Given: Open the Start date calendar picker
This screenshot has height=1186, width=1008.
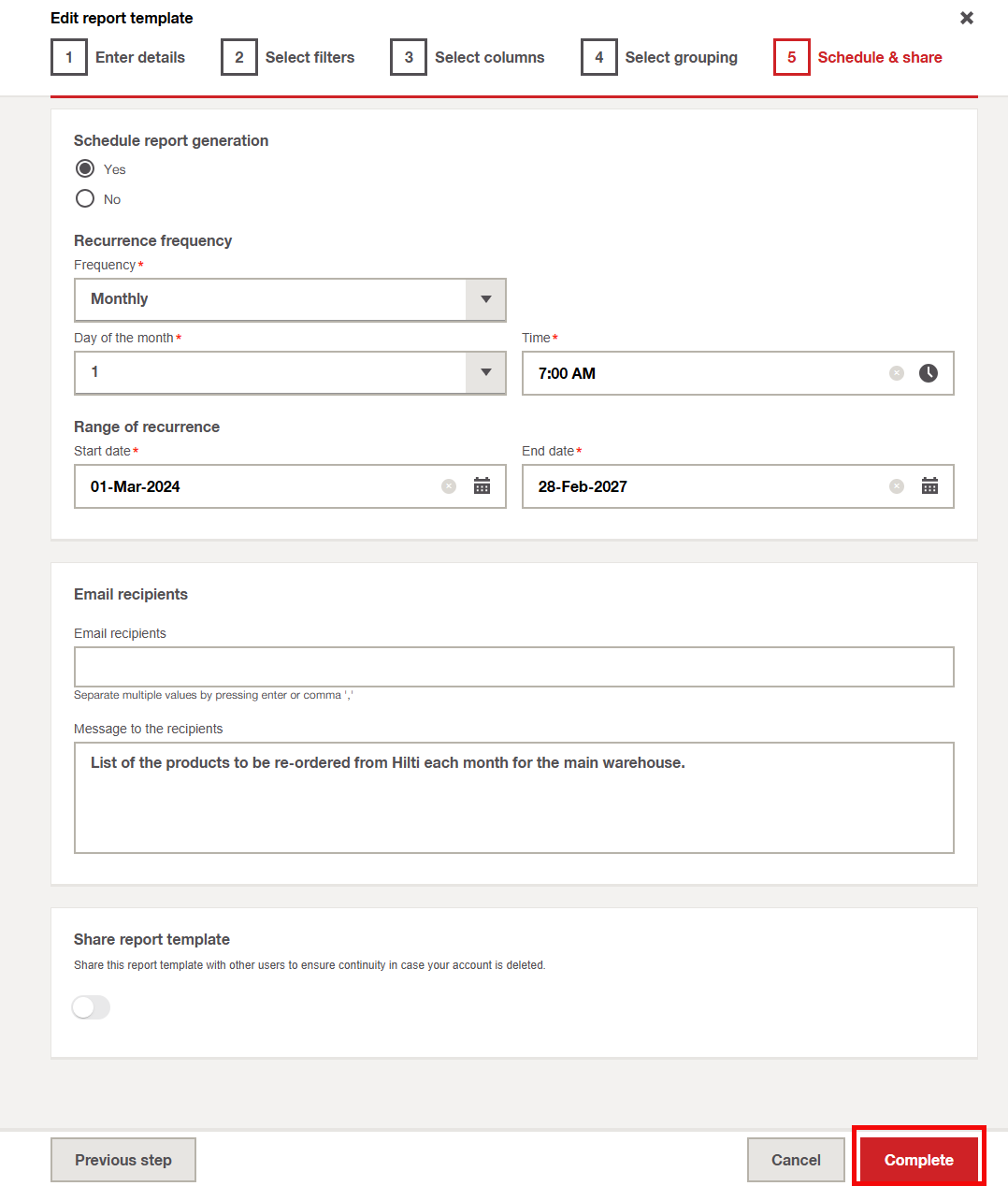Looking at the screenshot, I should (482, 486).
